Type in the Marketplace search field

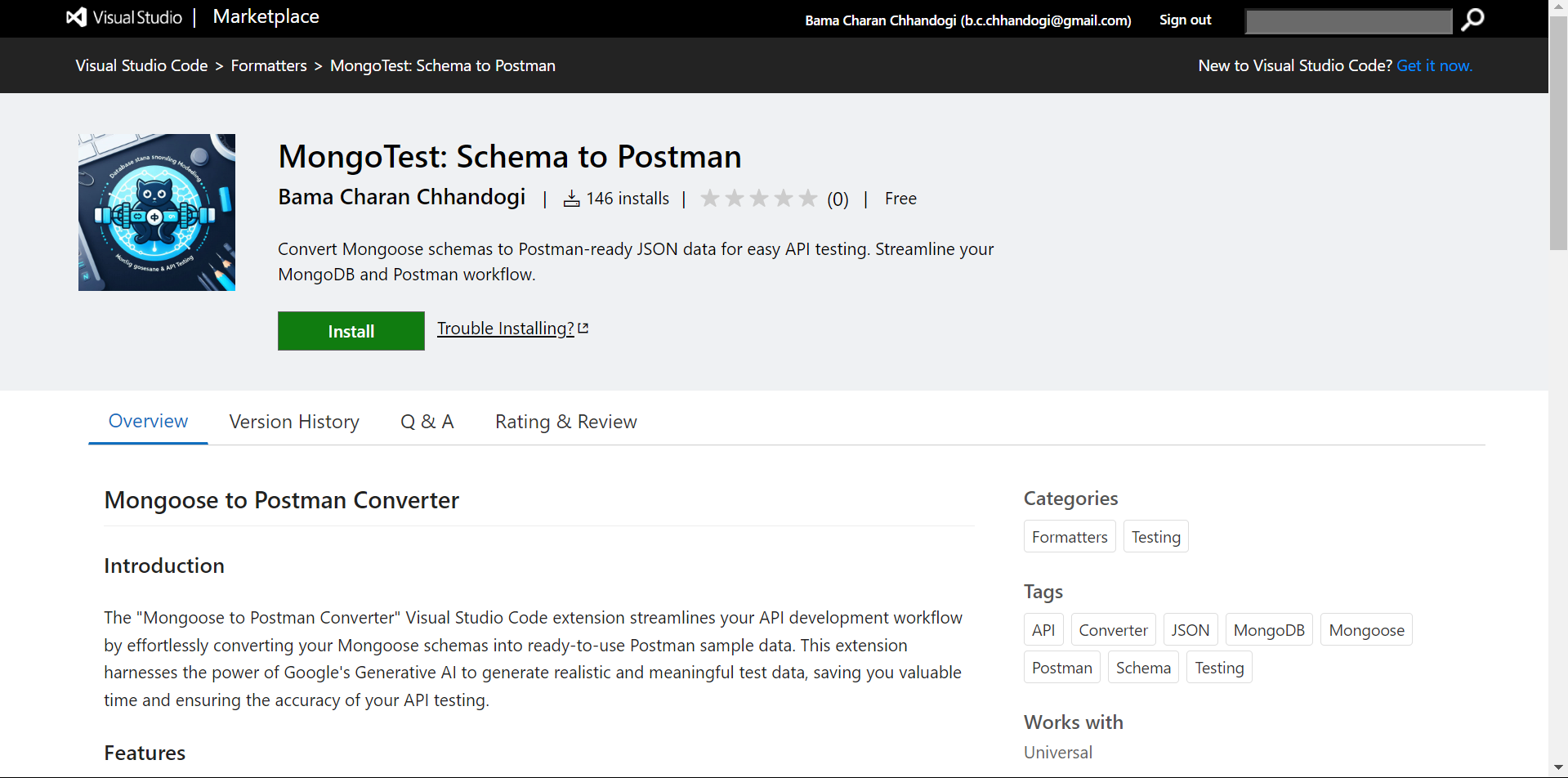tap(1347, 20)
